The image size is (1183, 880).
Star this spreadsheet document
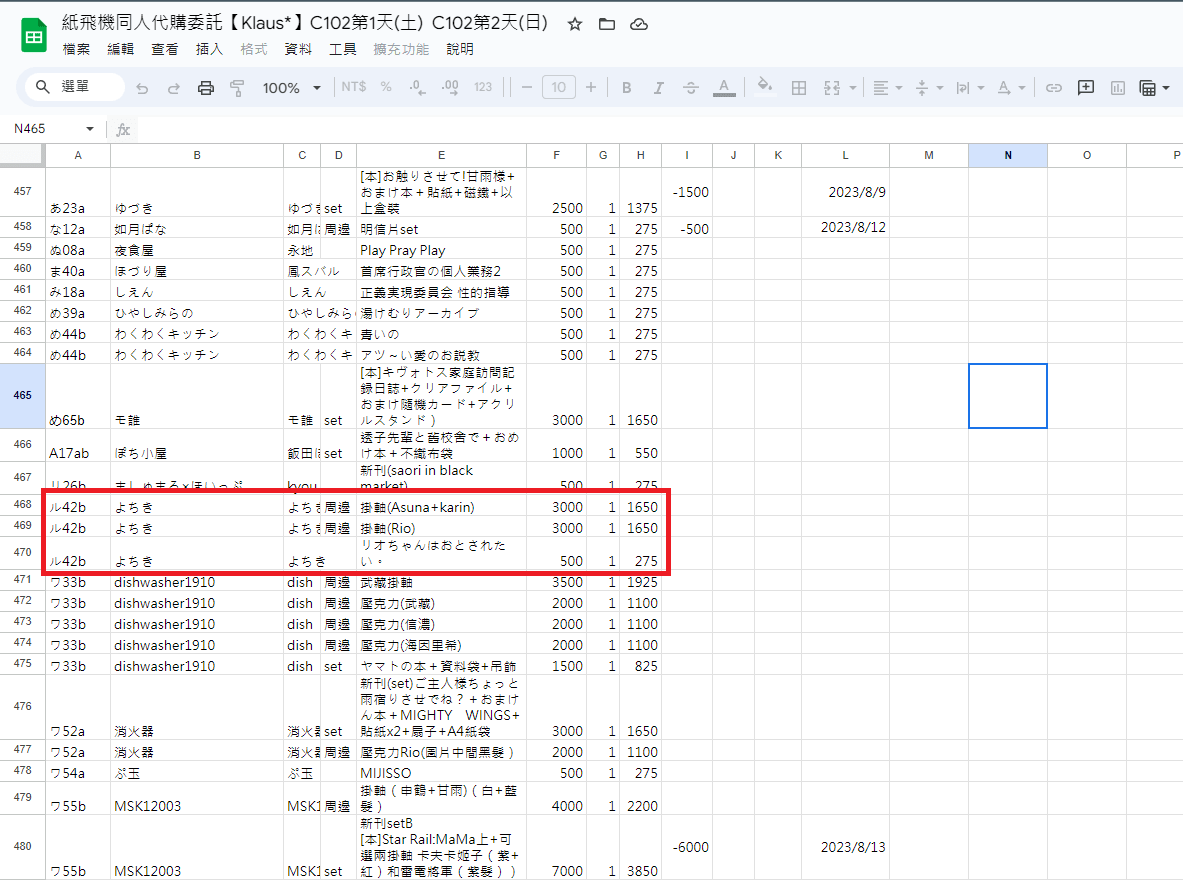point(574,24)
